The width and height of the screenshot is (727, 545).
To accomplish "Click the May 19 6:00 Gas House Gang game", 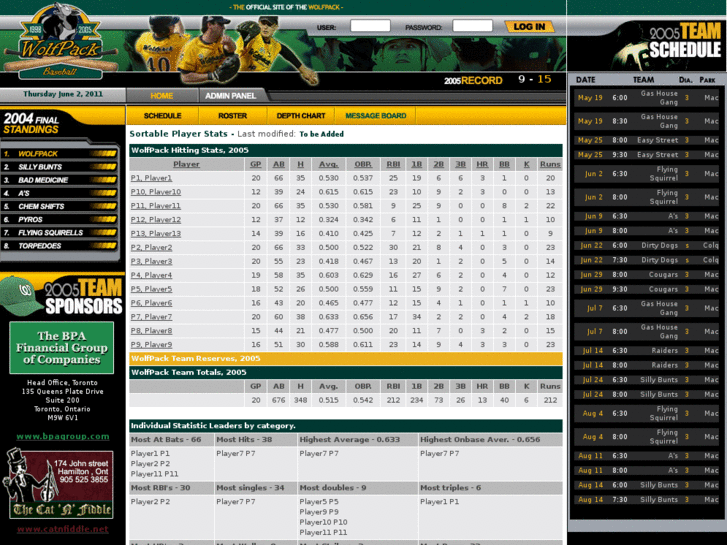I will 647,98.
